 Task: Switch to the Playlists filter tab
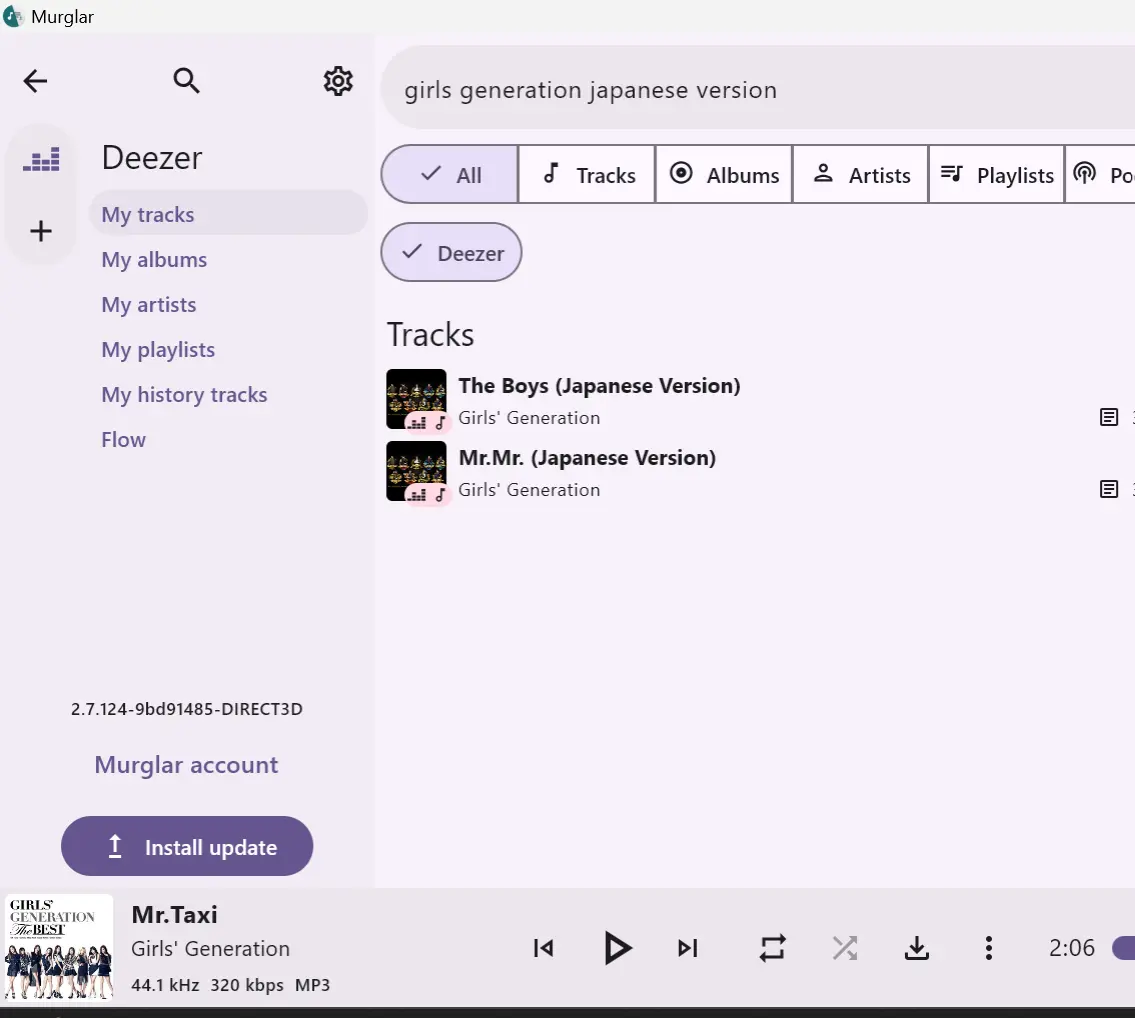click(997, 174)
